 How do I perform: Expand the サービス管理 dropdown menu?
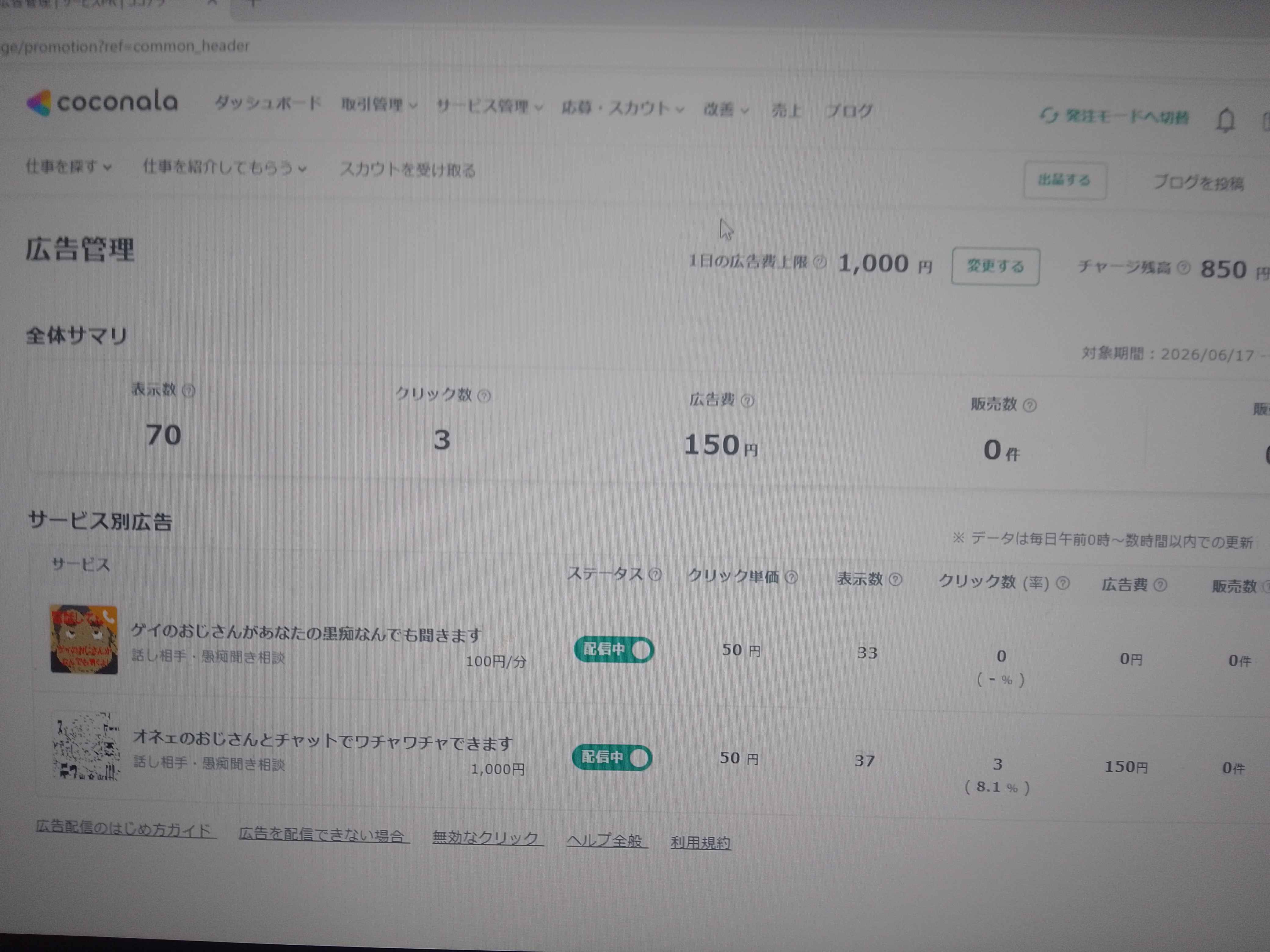(489, 107)
